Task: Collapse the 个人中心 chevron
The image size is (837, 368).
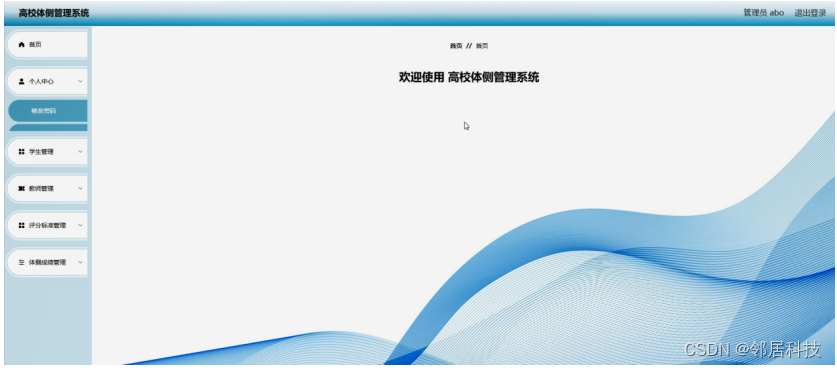Action: coord(80,82)
